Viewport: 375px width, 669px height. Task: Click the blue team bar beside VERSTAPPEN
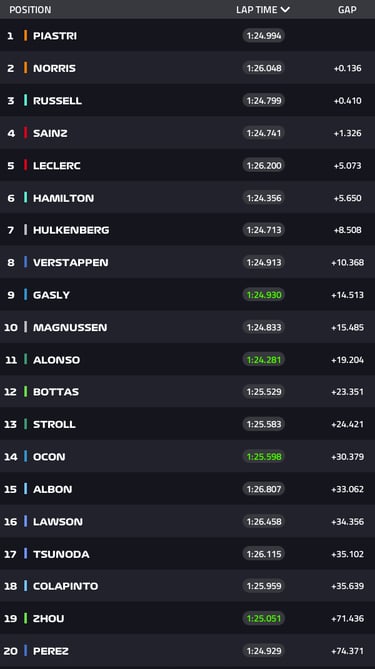coord(26,262)
